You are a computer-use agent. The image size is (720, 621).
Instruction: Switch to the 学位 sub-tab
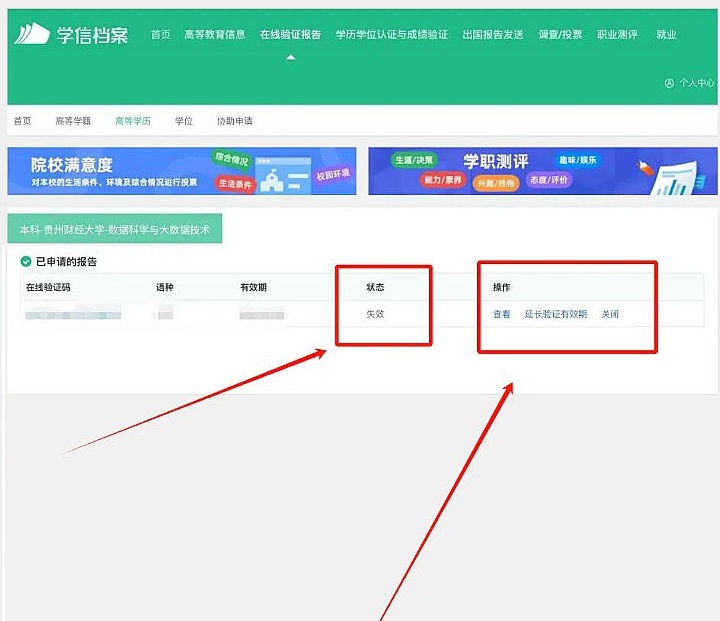click(x=184, y=121)
